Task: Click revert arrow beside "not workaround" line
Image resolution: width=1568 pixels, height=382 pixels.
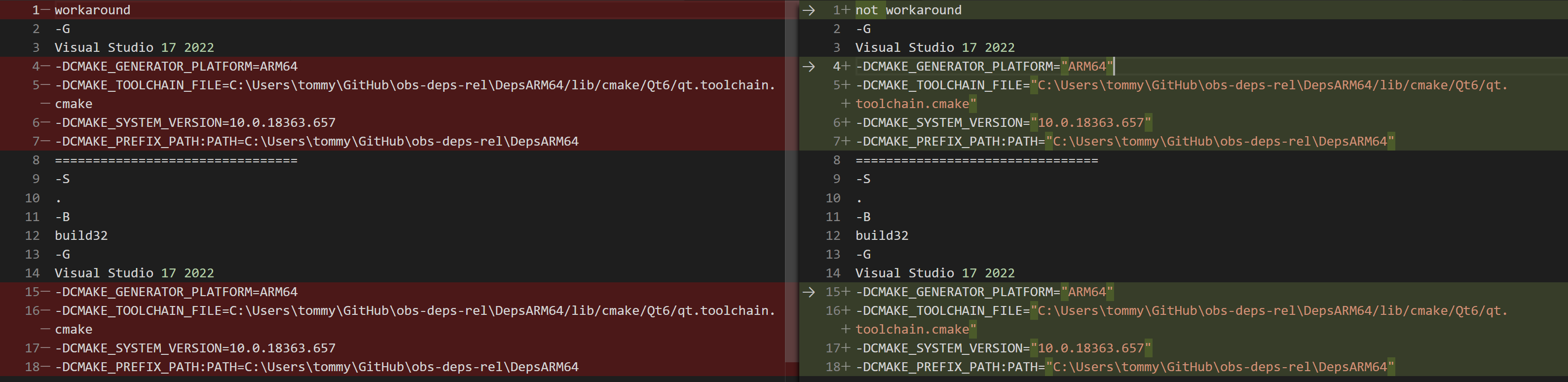Action: pos(808,10)
